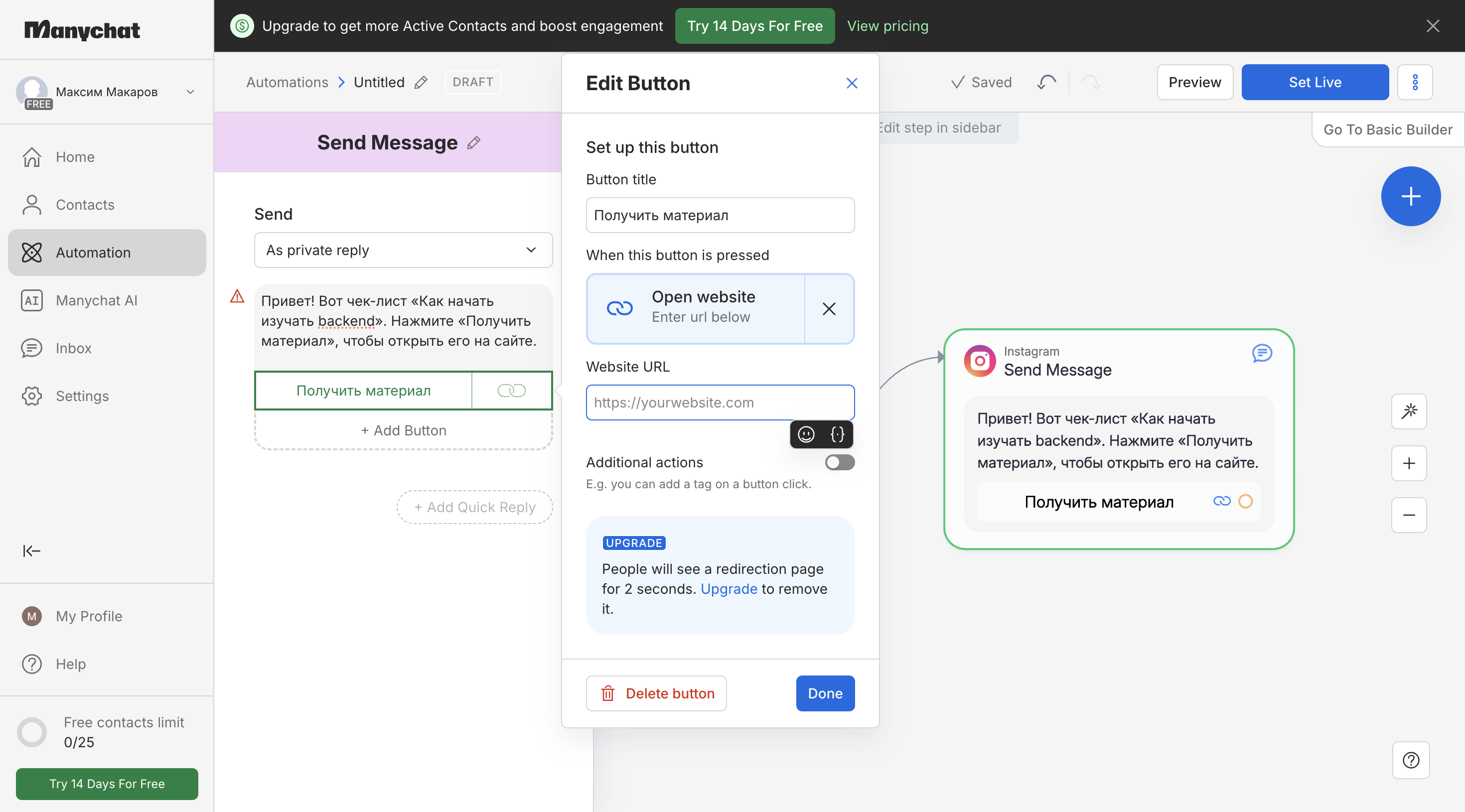Click Go To Basic Builder
Screen dimensions: 1465x812
(1388, 129)
